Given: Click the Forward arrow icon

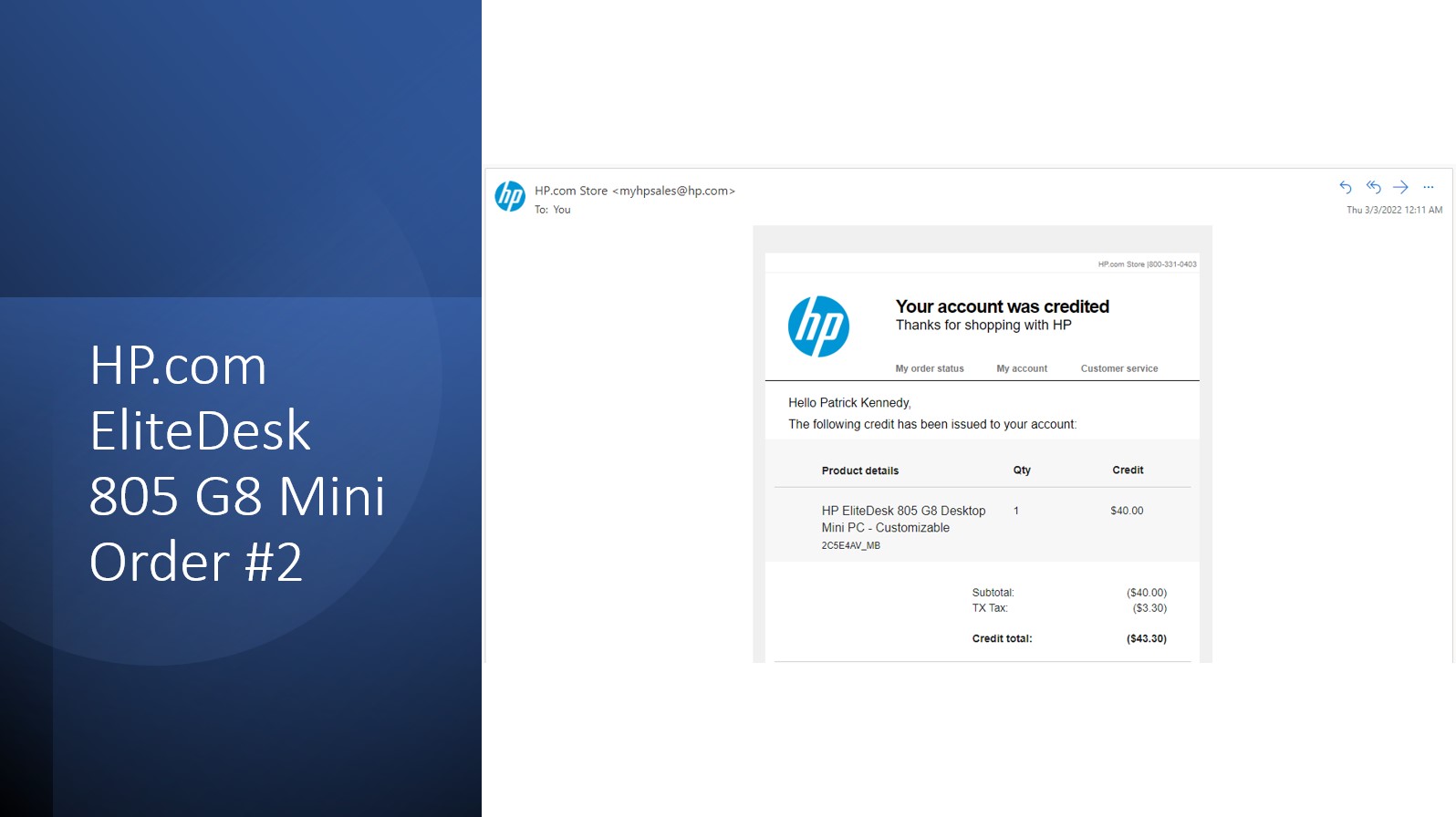Looking at the screenshot, I should point(1400,187).
